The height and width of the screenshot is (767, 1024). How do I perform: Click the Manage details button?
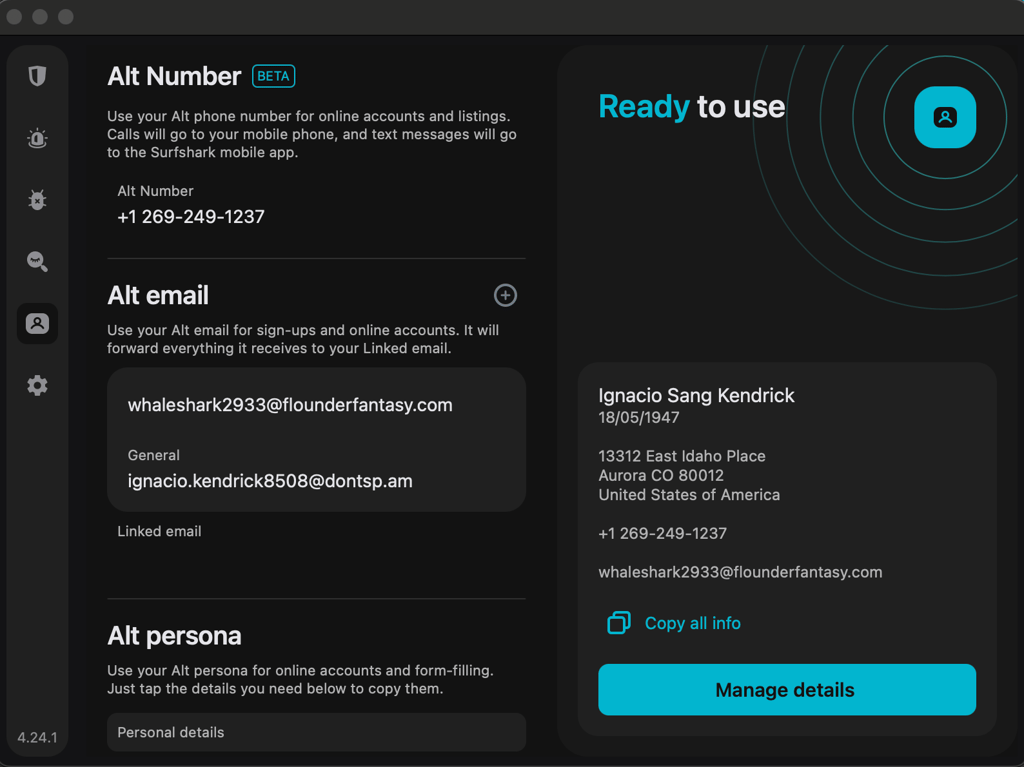(x=787, y=689)
